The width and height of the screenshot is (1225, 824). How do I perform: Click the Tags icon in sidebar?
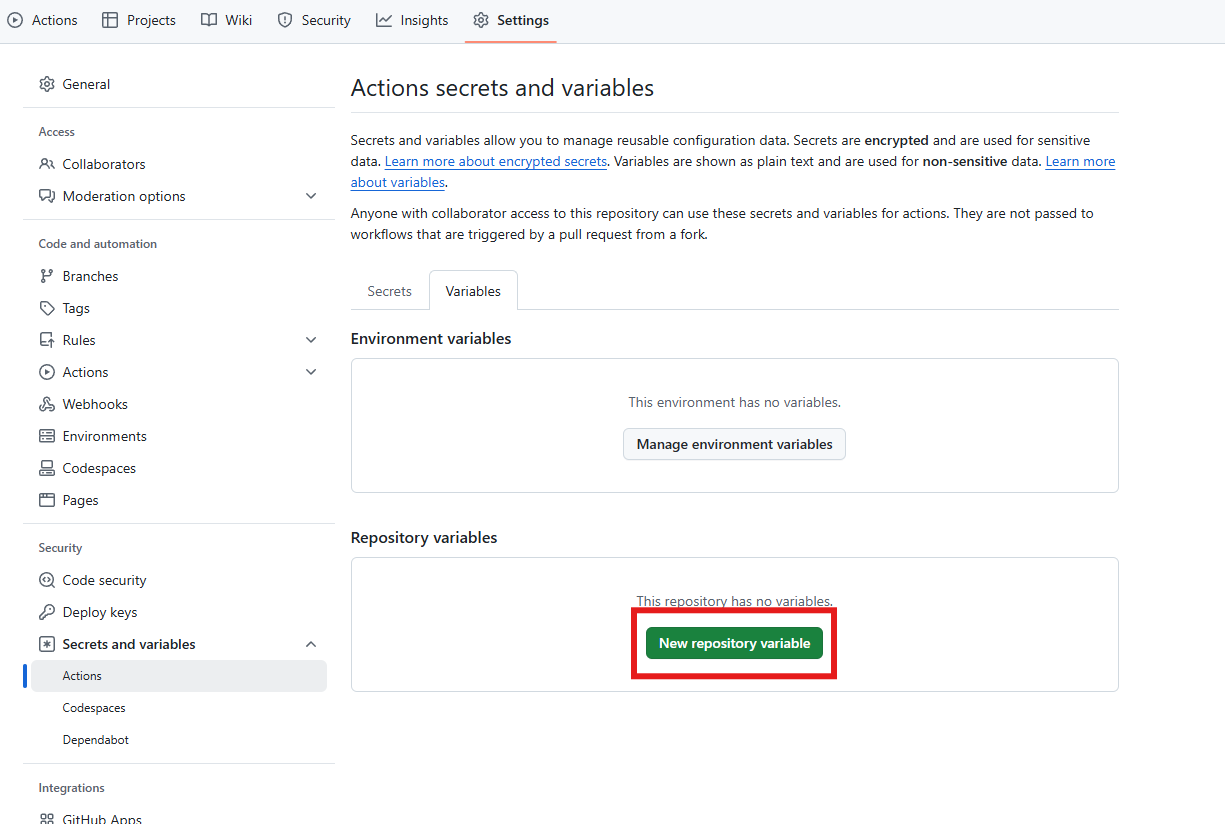coord(47,308)
